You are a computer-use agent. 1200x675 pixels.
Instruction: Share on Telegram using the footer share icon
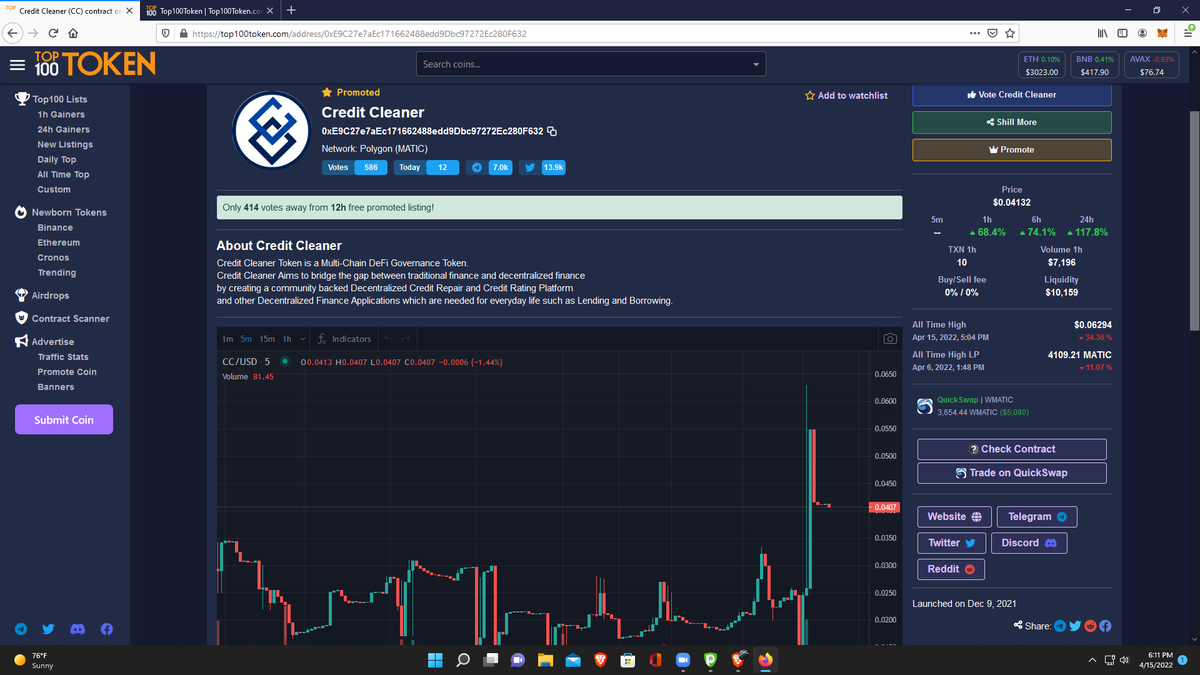pos(1060,626)
